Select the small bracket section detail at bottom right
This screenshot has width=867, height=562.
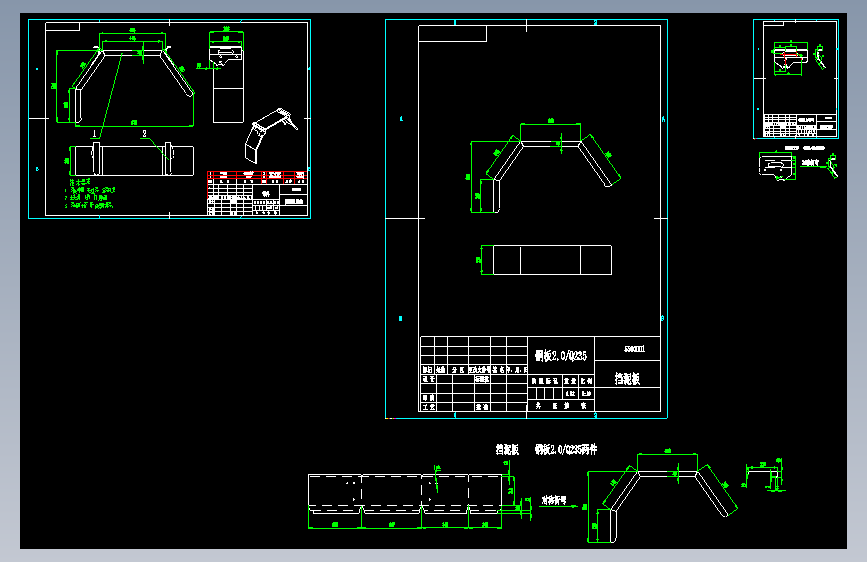764,476
